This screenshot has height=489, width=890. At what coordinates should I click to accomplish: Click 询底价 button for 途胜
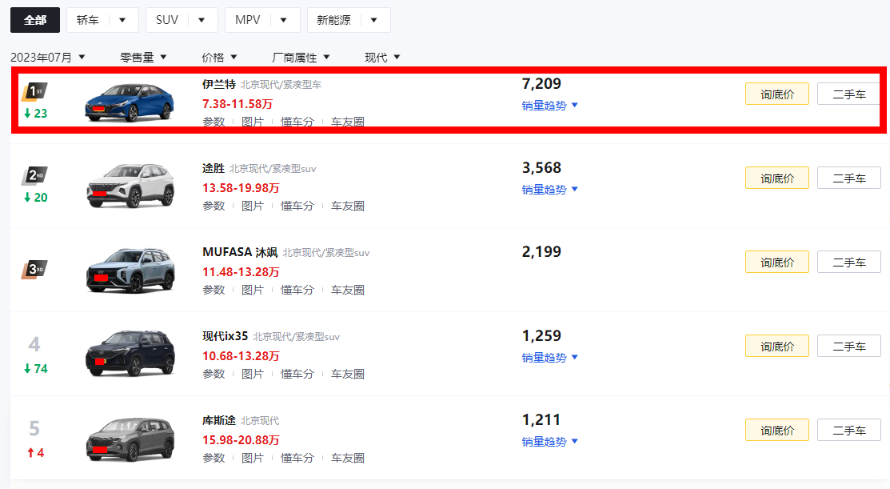coord(777,178)
